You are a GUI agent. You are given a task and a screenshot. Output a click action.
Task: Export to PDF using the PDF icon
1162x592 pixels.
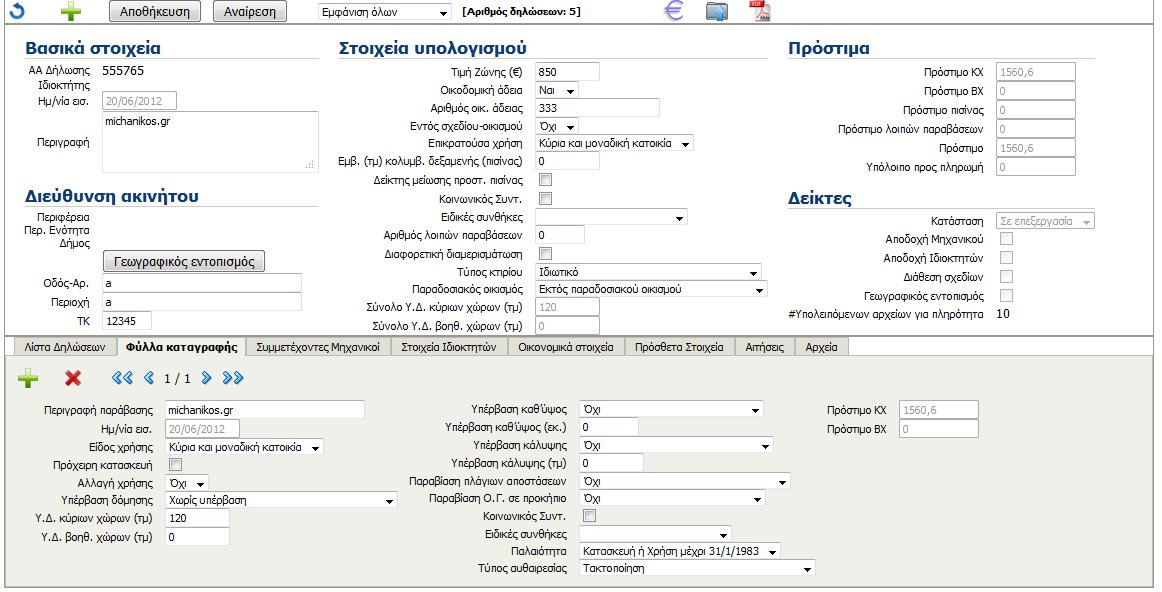(760, 11)
